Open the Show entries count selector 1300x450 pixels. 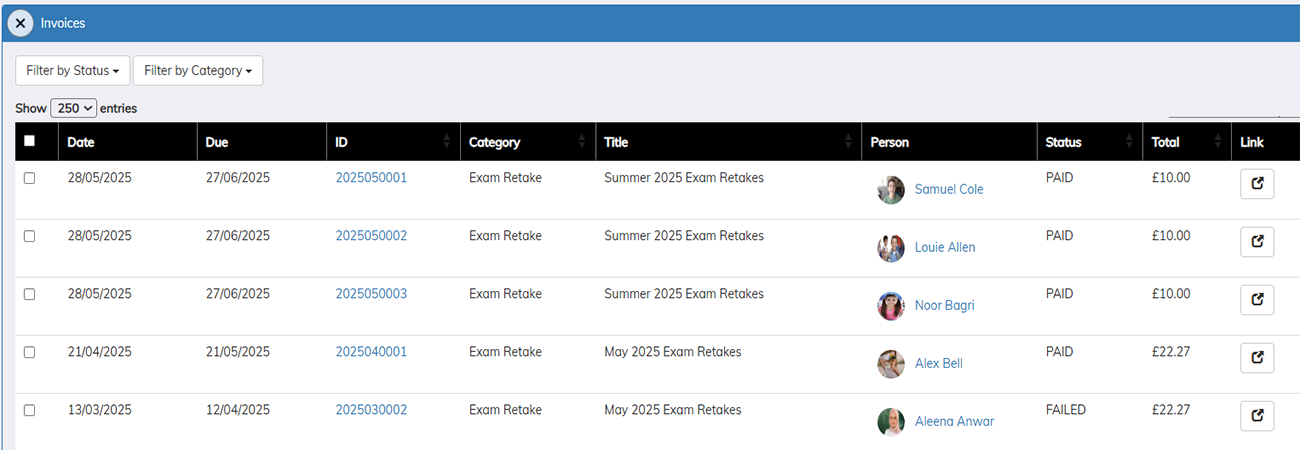click(73, 108)
